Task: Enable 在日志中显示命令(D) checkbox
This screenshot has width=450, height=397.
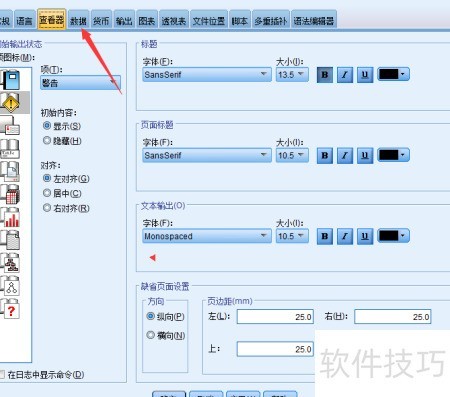Action: pyautogui.click(x=42, y=375)
